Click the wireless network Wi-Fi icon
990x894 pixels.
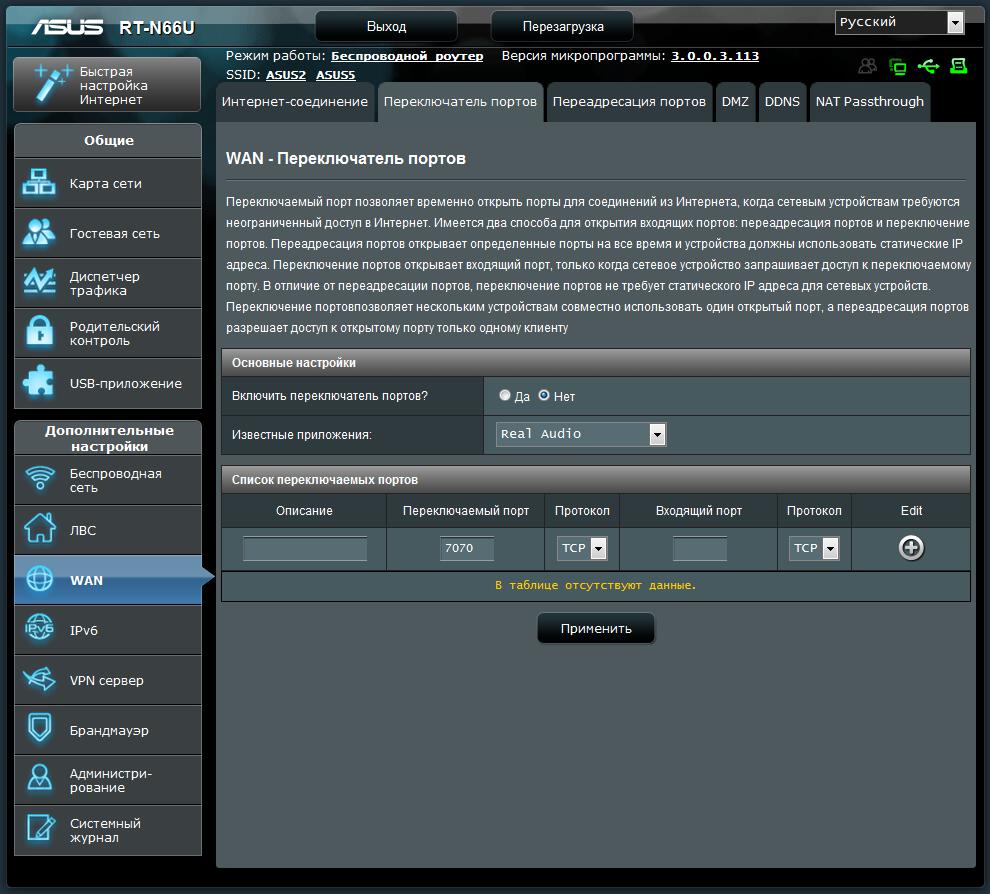tap(40, 478)
